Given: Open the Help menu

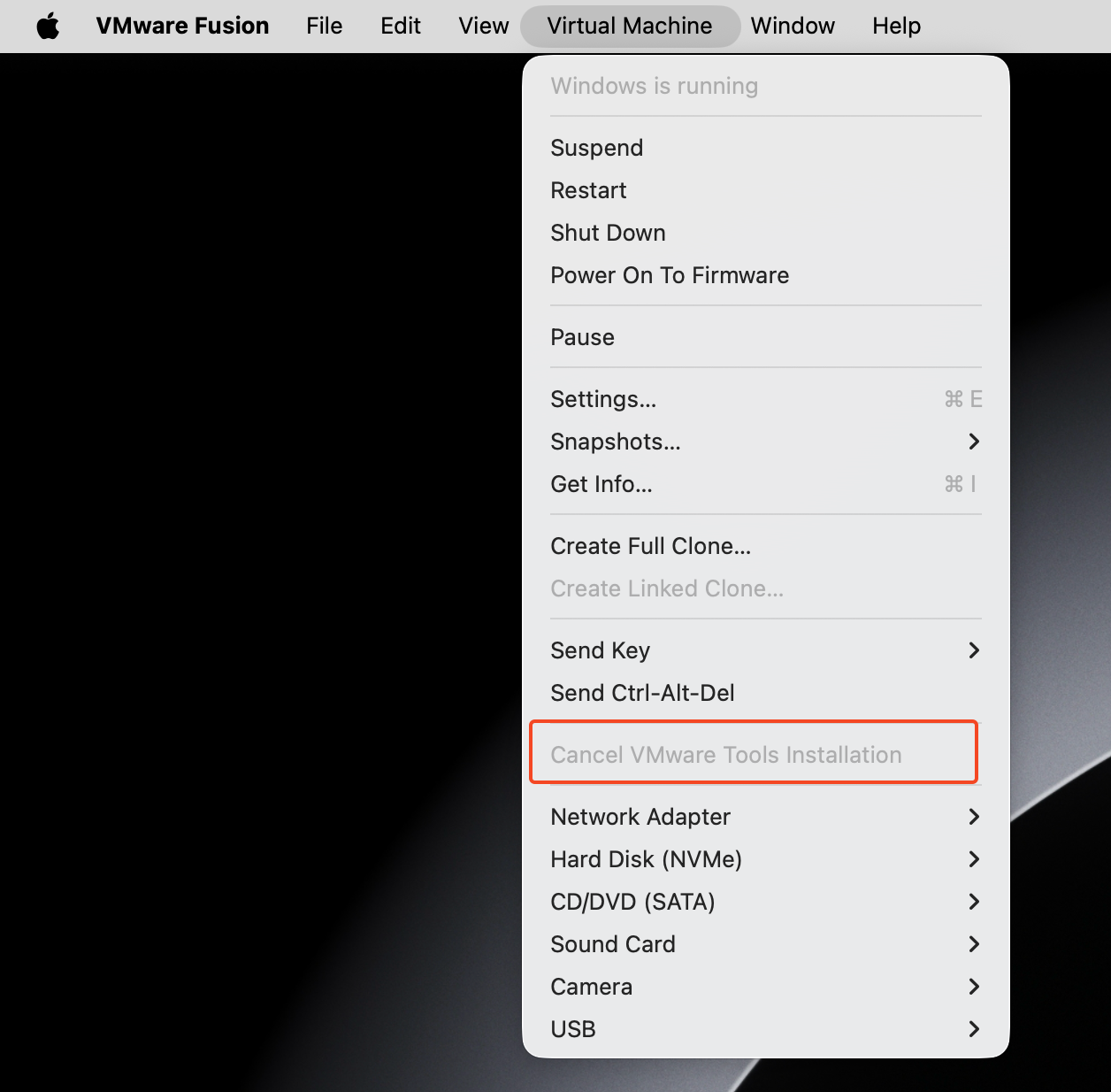Looking at the screenshot, I should [x=897, y=27].
